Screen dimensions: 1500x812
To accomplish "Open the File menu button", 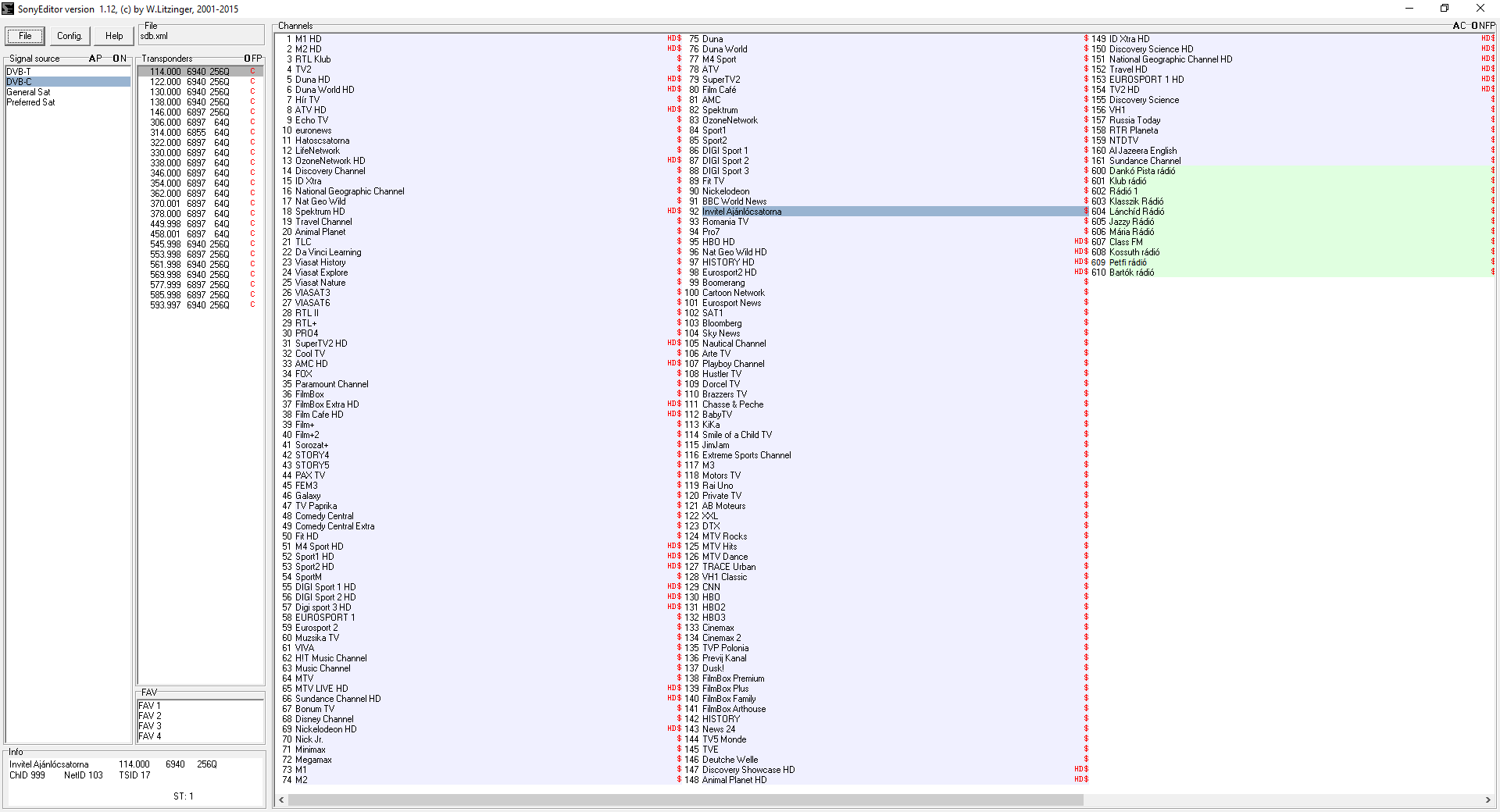I will pos(25,36).
